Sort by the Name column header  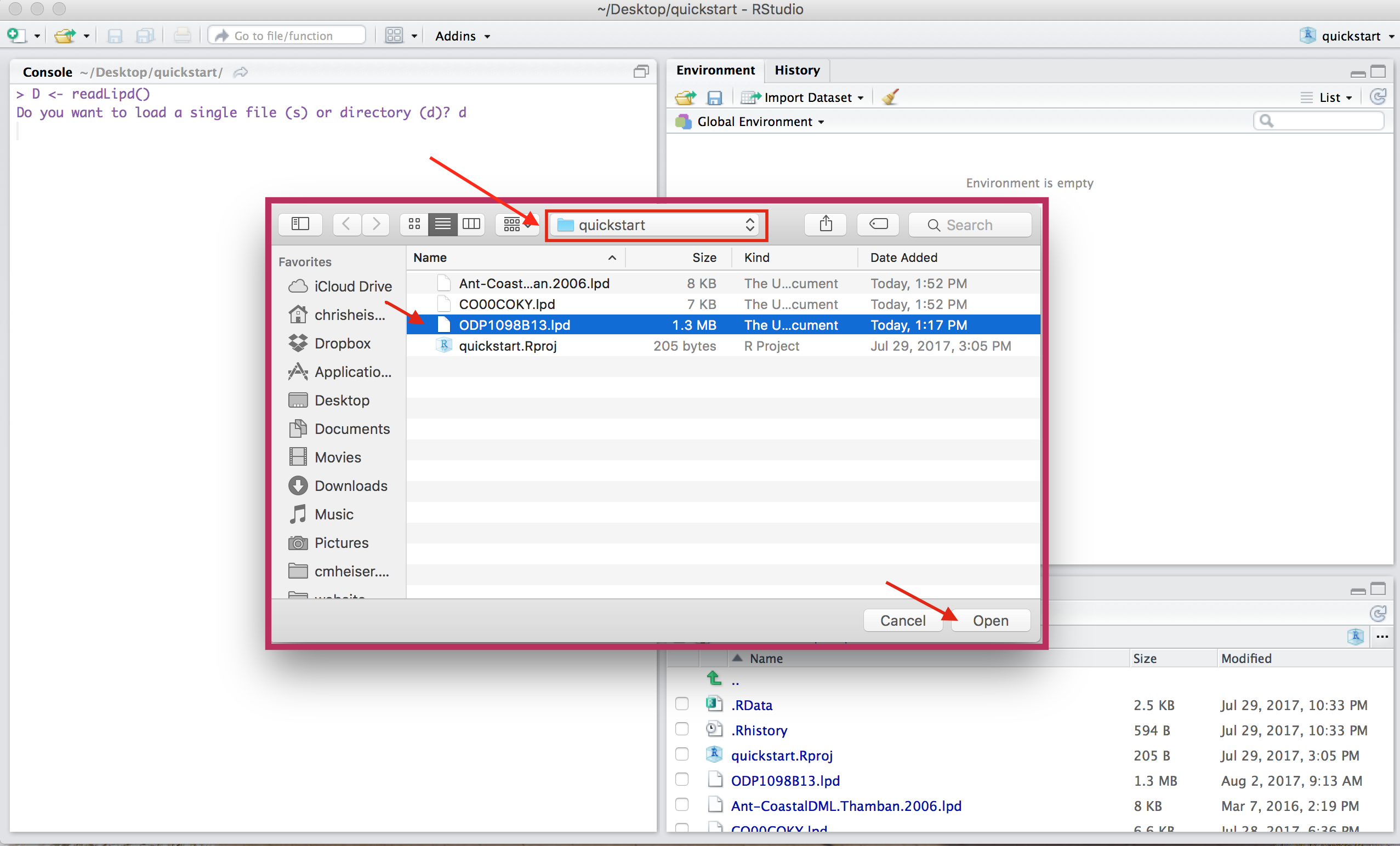516,257
